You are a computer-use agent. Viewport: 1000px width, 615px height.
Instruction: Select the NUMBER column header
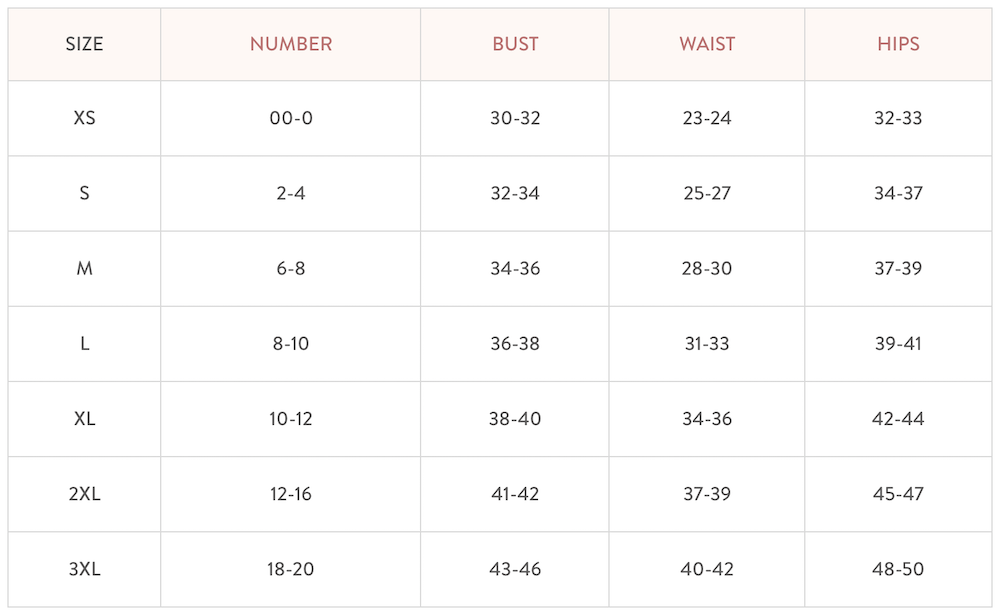pos(291,44)
